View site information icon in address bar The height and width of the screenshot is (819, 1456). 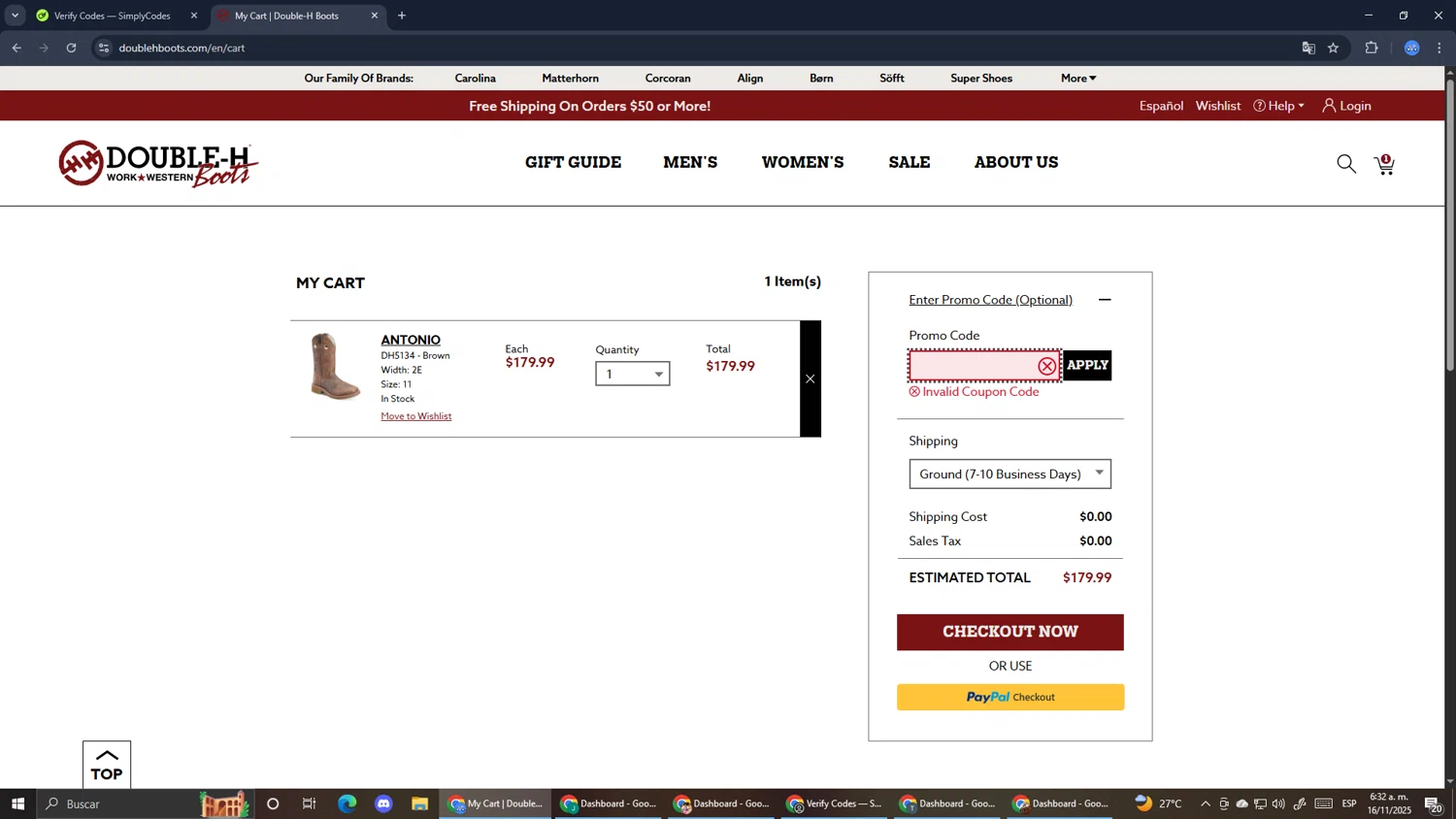point(104,48)
